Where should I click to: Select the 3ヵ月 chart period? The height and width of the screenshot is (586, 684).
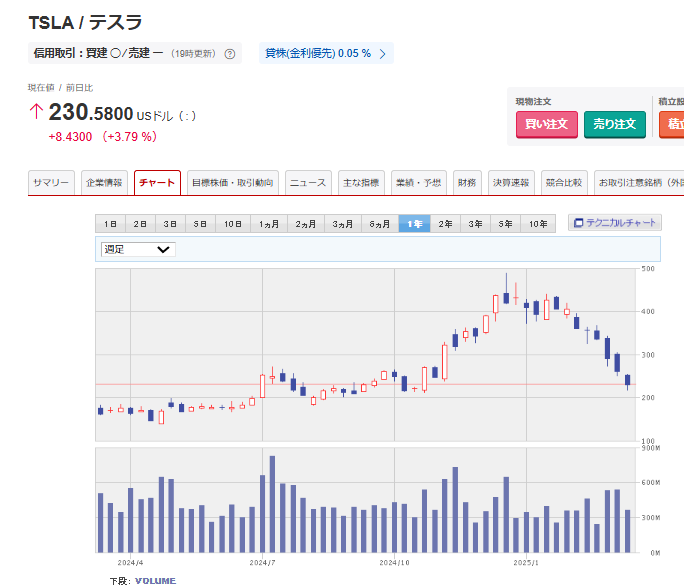click(x=342, y=224)
